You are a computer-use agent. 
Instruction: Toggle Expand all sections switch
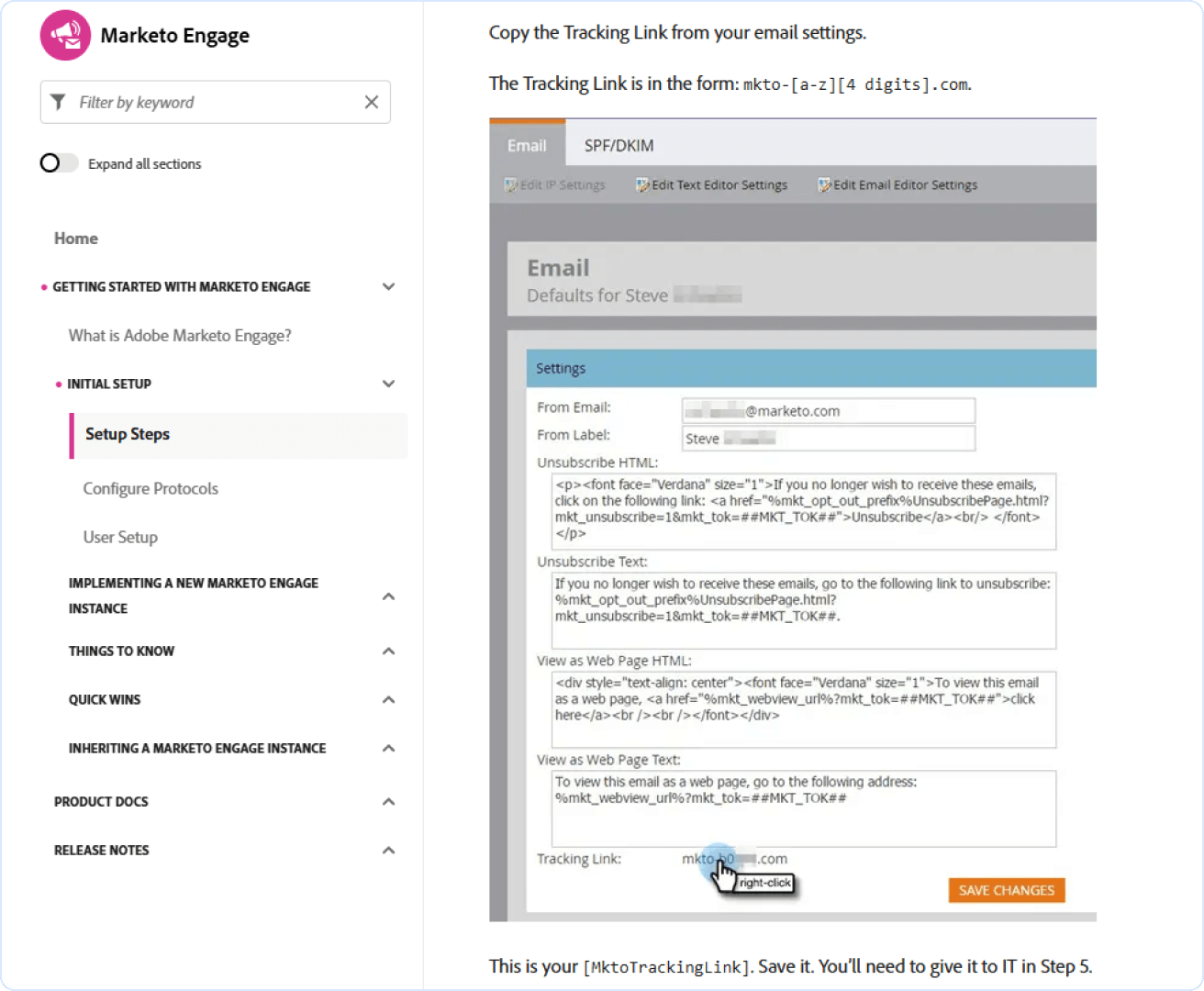[59, 163]
